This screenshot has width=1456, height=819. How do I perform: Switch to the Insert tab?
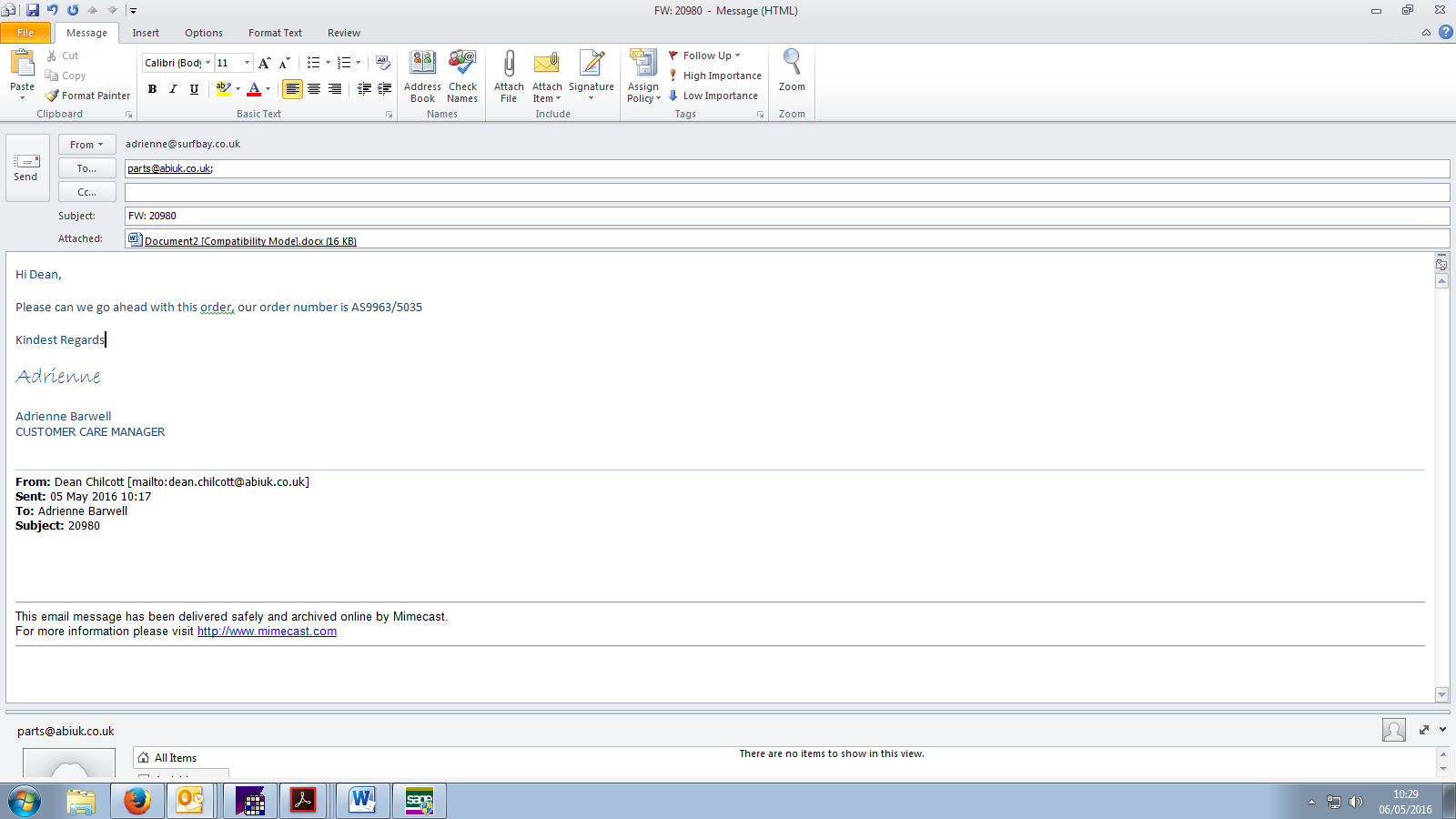pyautogui.click(x=146, y=33)
